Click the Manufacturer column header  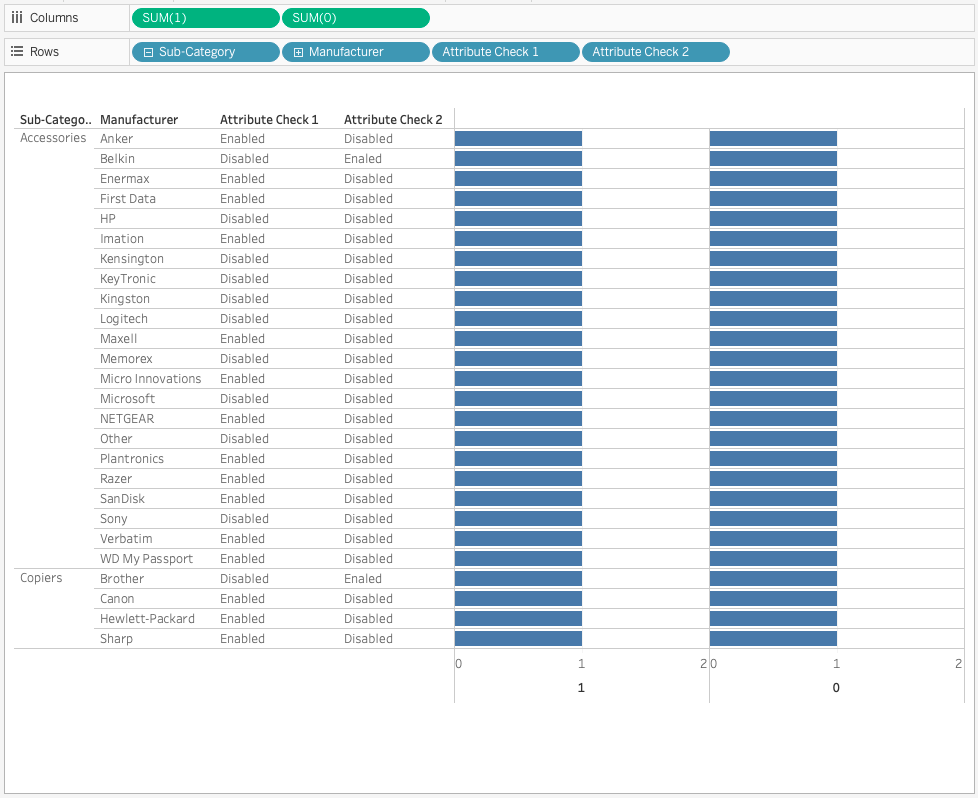tap(139, 120)
